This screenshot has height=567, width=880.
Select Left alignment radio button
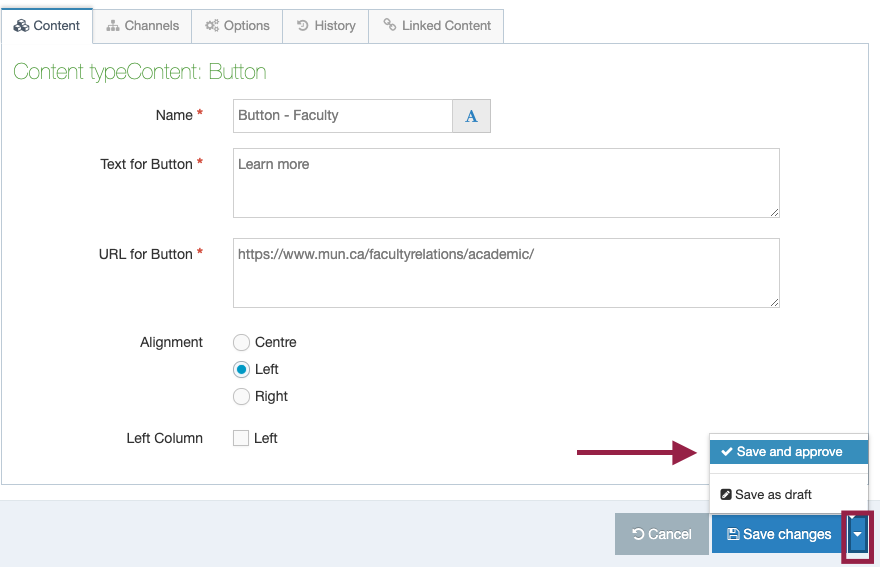(x=241, y=369)
